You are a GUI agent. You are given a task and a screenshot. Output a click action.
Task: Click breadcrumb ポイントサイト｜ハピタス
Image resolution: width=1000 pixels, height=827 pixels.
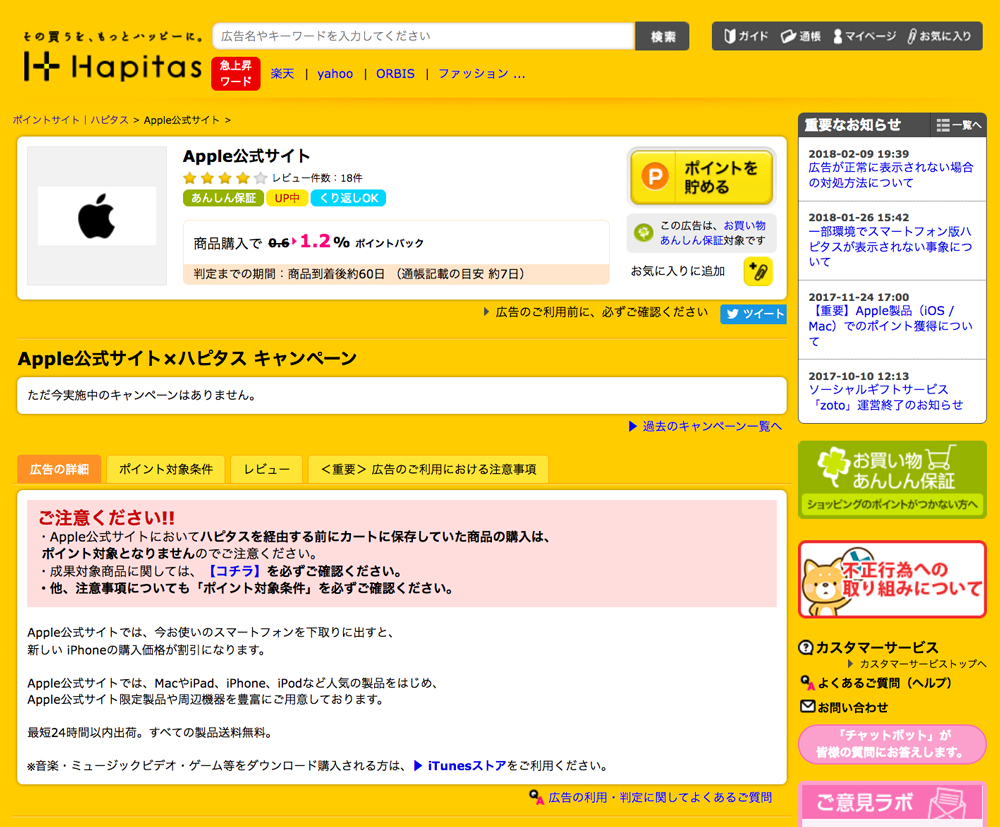(x=70, y=120)
